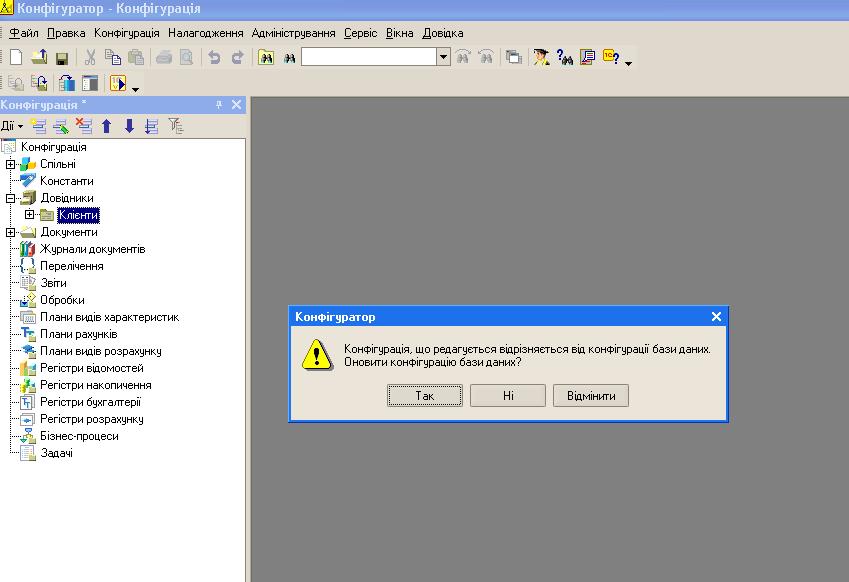The height and width of the screenshot is (582, 849).
Task: Open the Налагодження menu
Action: (x=206, y=33)
